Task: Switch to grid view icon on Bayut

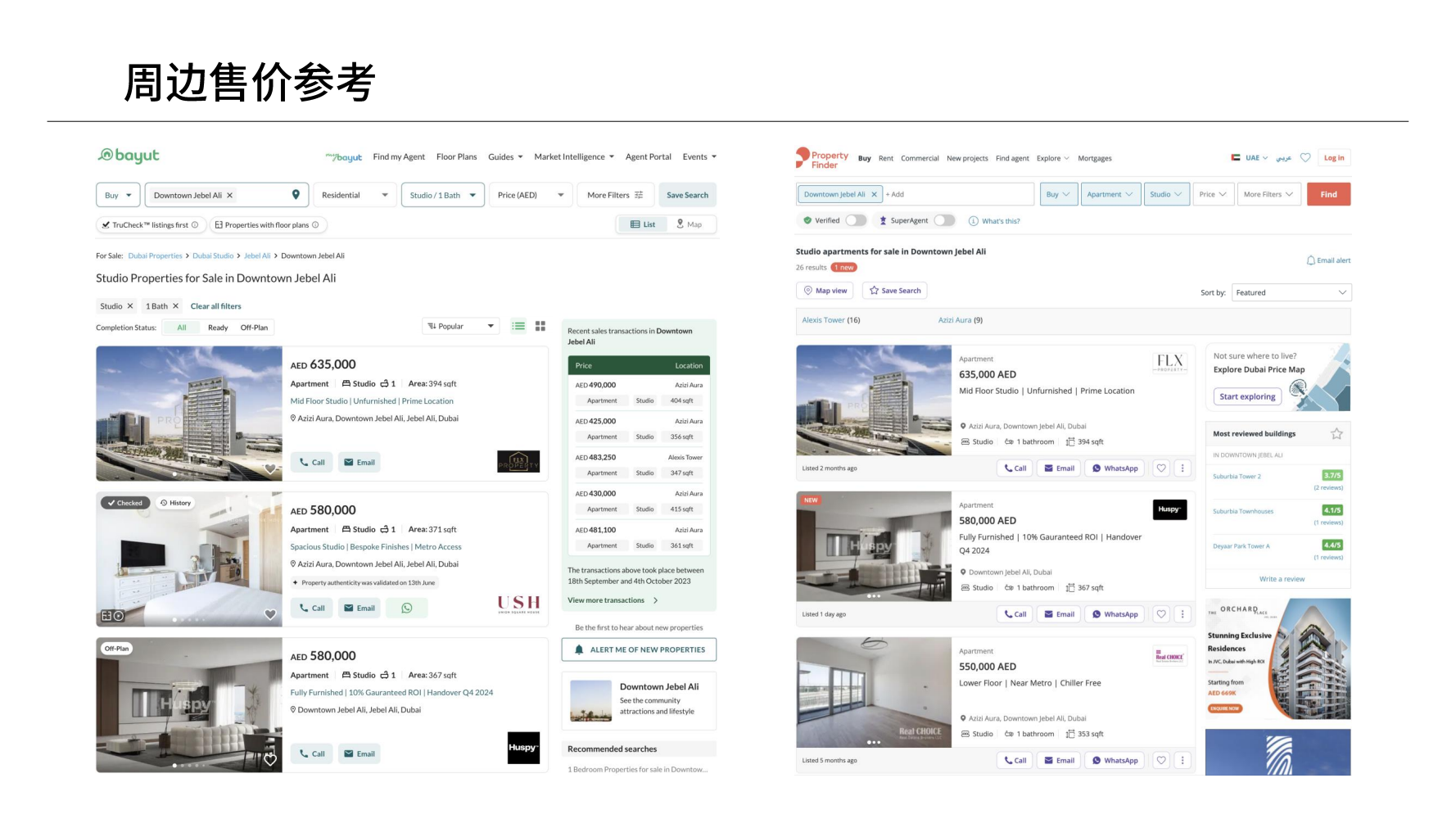Action: point(540,326)
